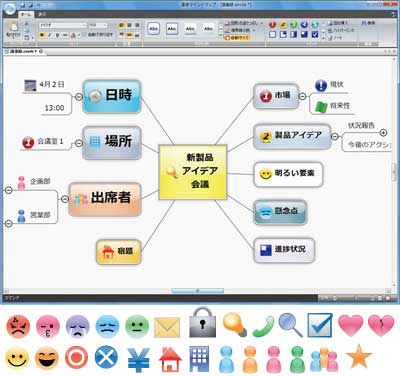Viewport: 400px width, 376px height.
Task: Click the padlock icon in the icon palette
Action: pos(202,322)
